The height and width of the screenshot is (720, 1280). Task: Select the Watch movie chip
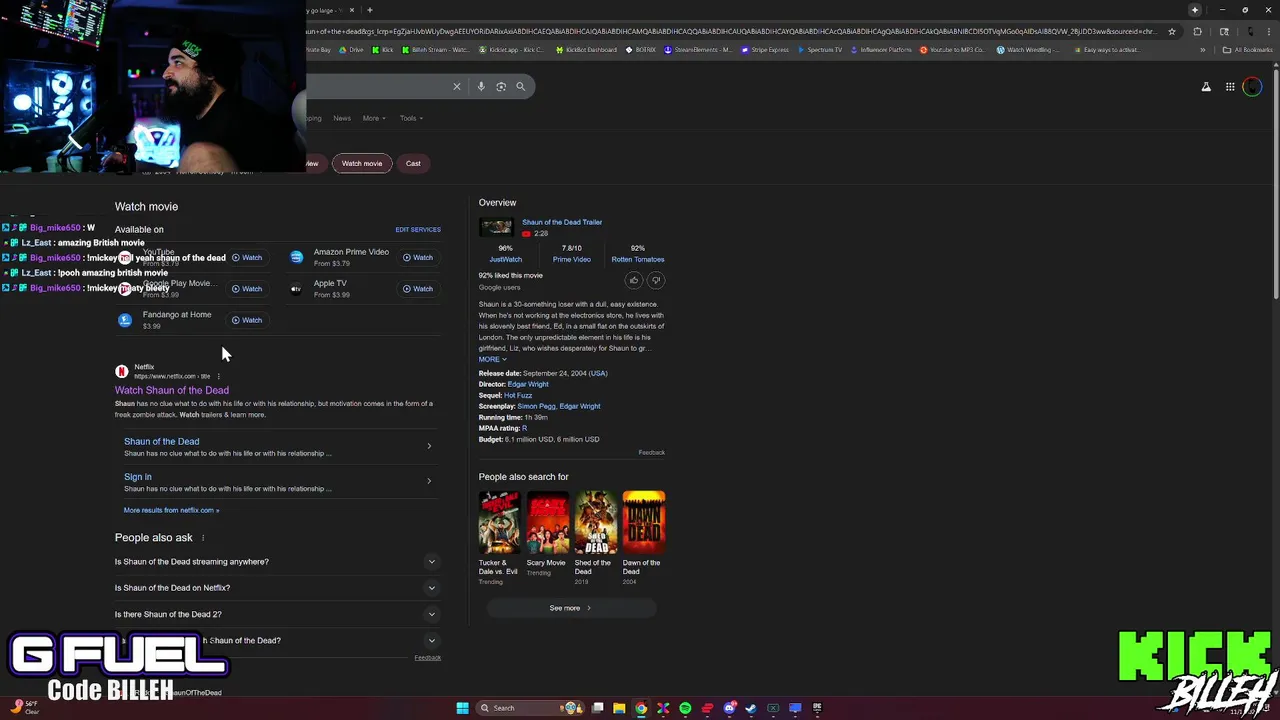point(362,163)
